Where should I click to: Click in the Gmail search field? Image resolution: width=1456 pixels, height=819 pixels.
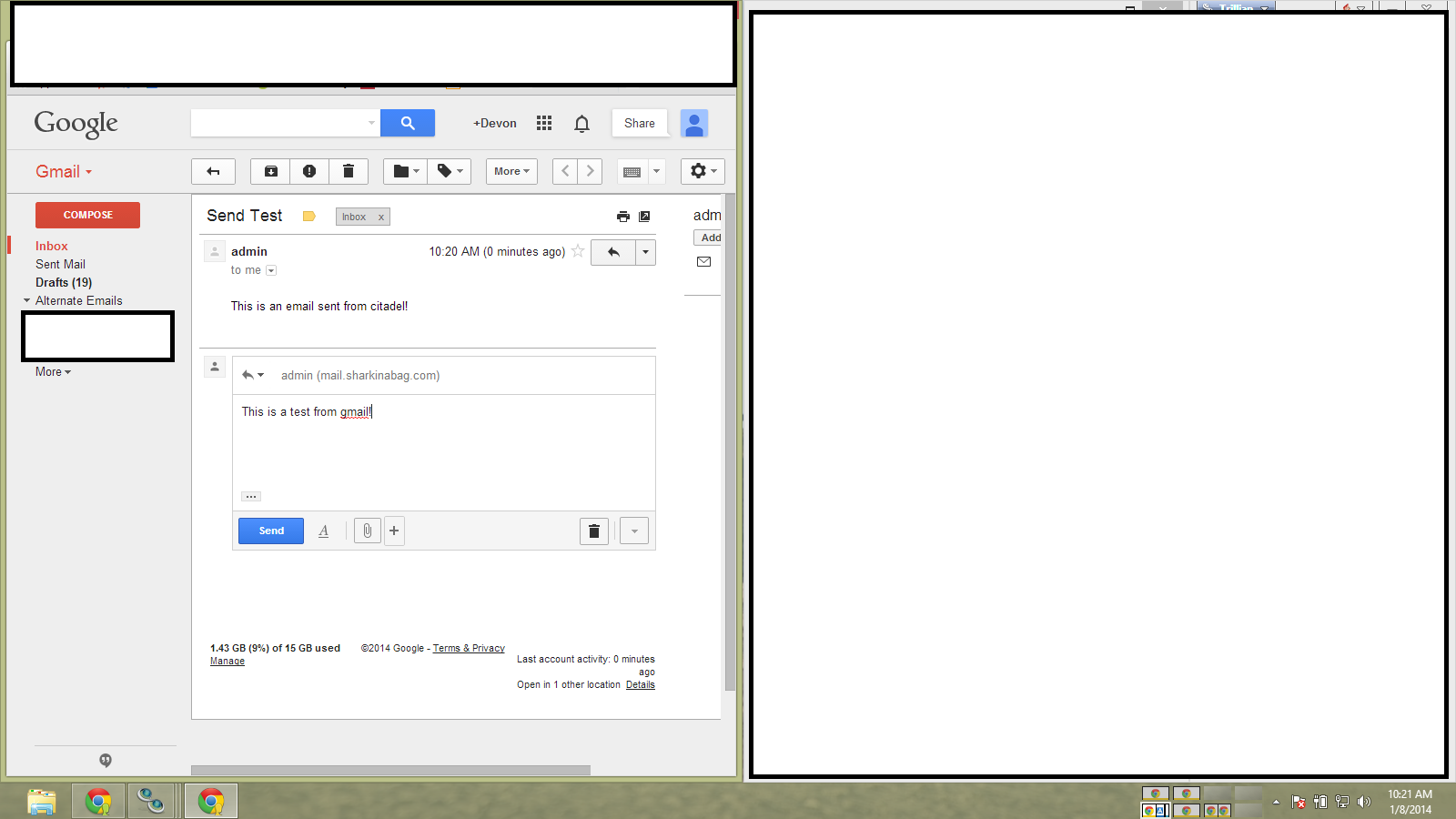pos(278,123)
